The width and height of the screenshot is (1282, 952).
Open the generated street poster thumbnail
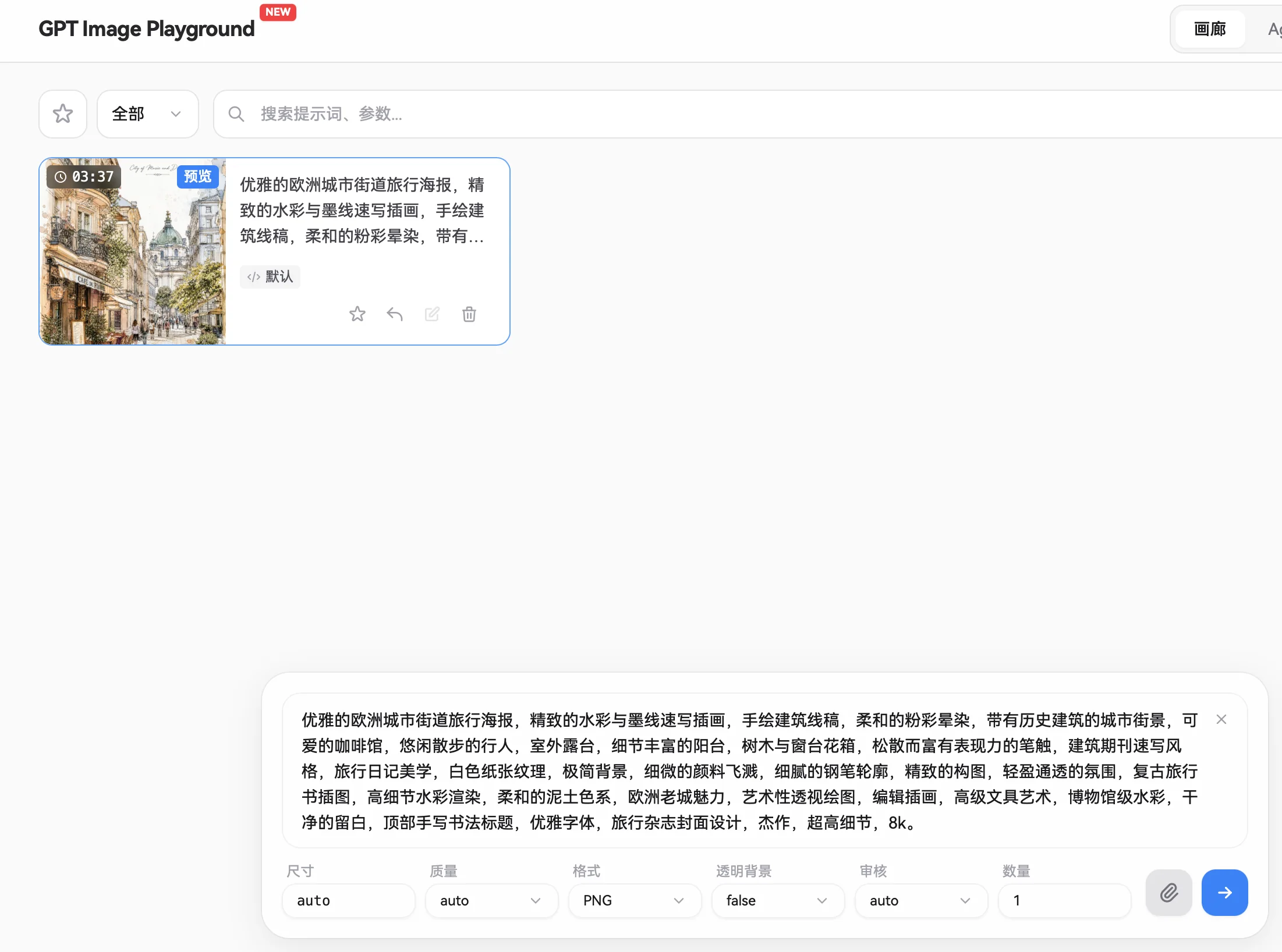click(x=133, y=251)
